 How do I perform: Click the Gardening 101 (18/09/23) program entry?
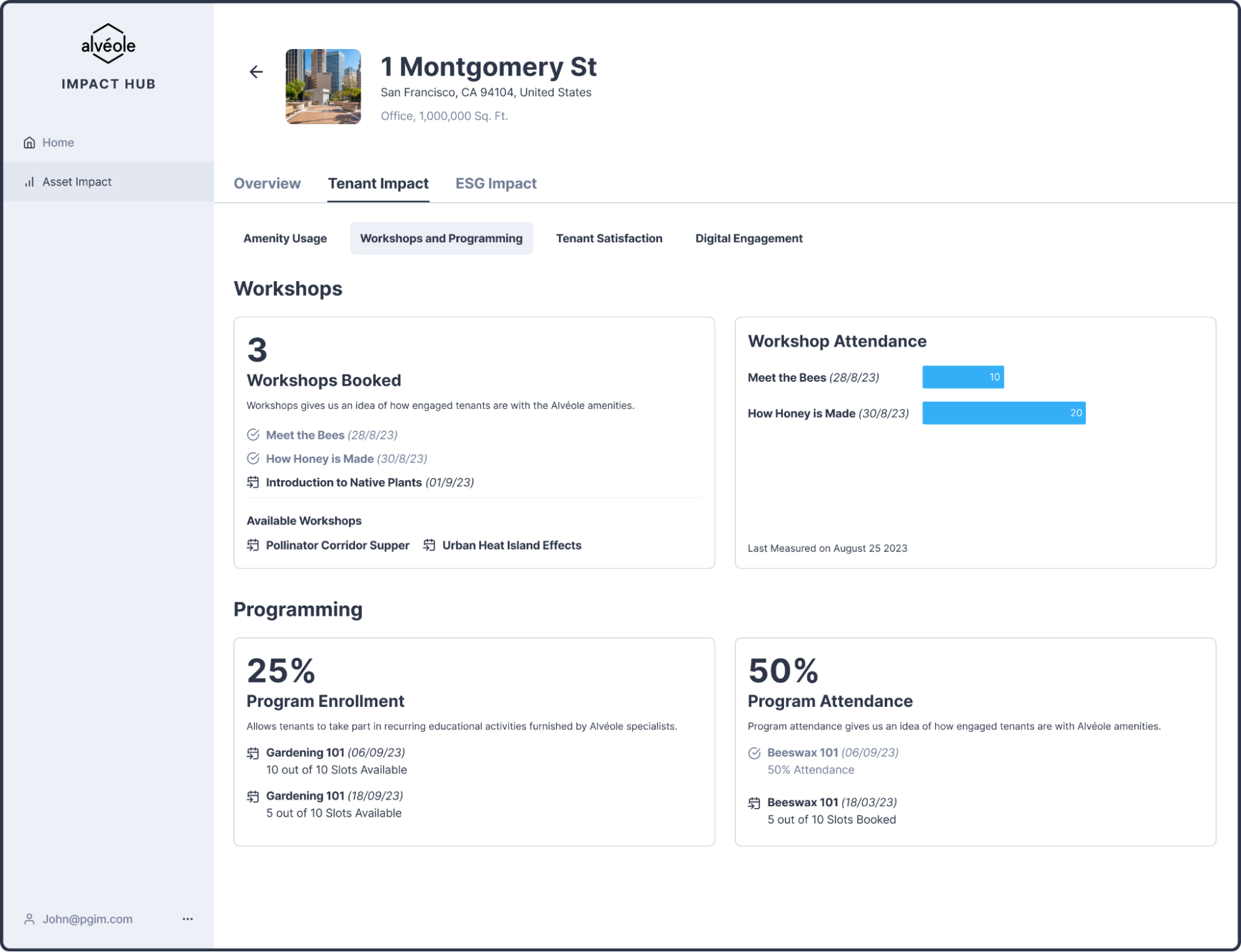(334, 796)
